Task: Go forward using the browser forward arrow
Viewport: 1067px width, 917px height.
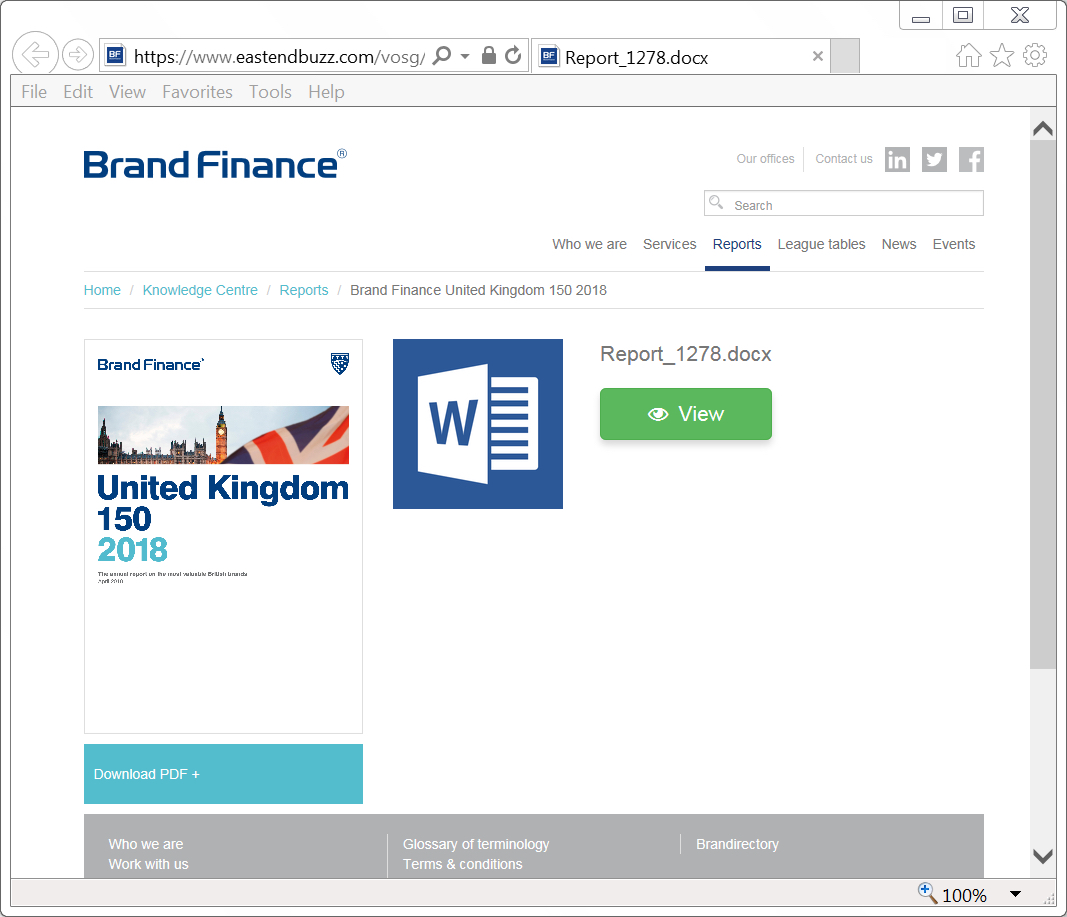Action: (78, 54)
